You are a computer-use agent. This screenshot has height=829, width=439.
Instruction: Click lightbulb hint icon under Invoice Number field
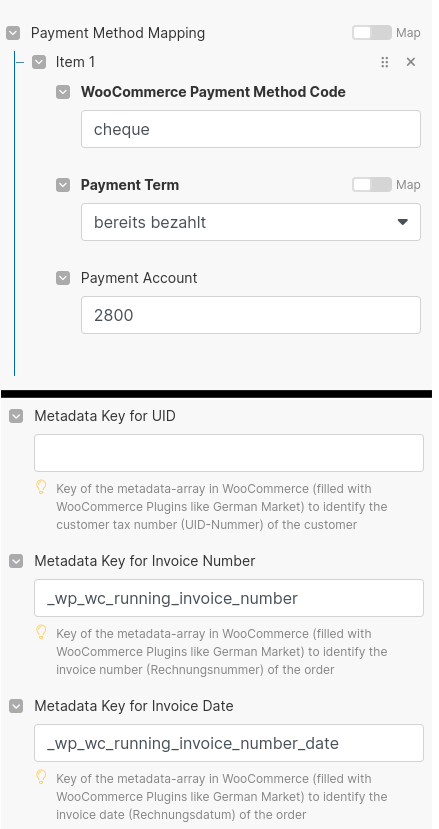[41, 632]
